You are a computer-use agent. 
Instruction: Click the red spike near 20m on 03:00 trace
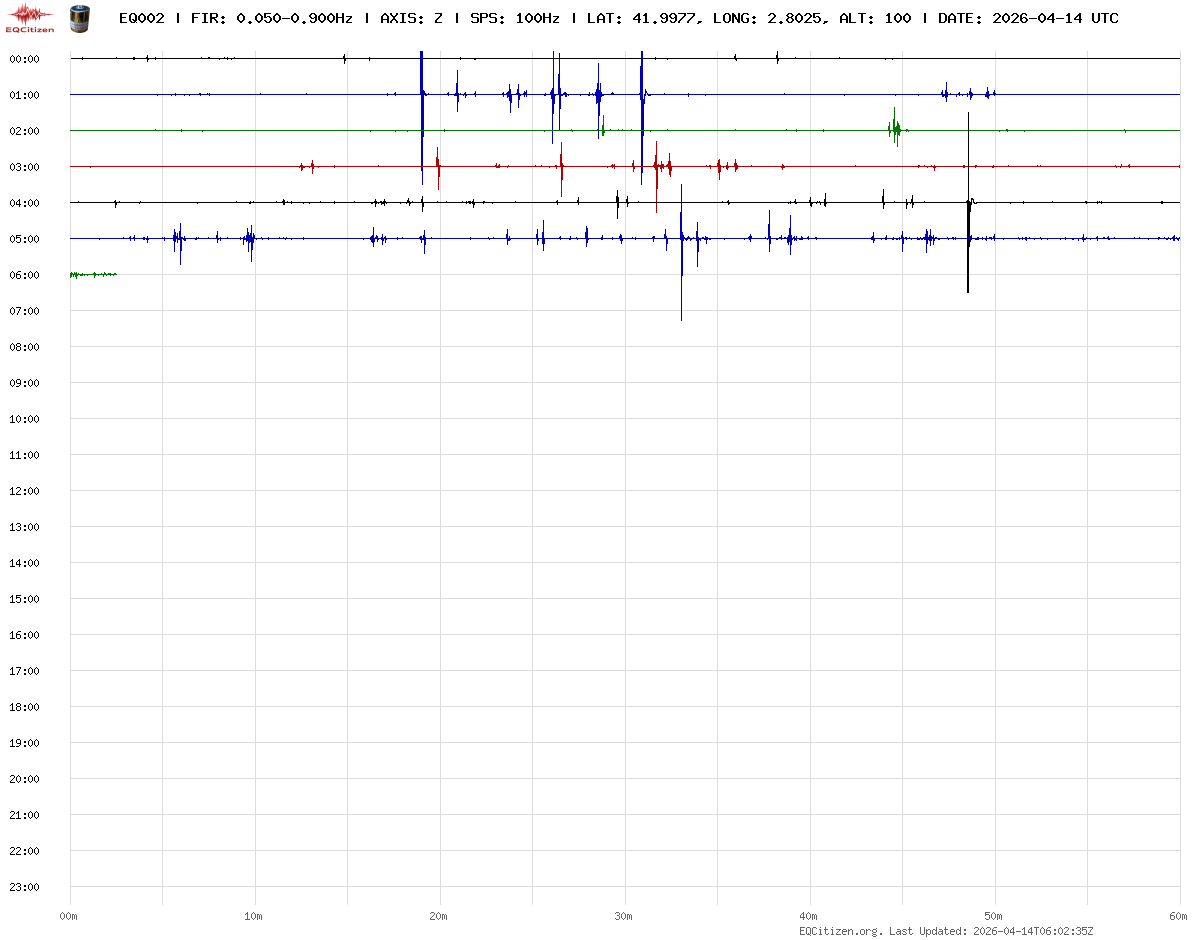coord(438,168)
